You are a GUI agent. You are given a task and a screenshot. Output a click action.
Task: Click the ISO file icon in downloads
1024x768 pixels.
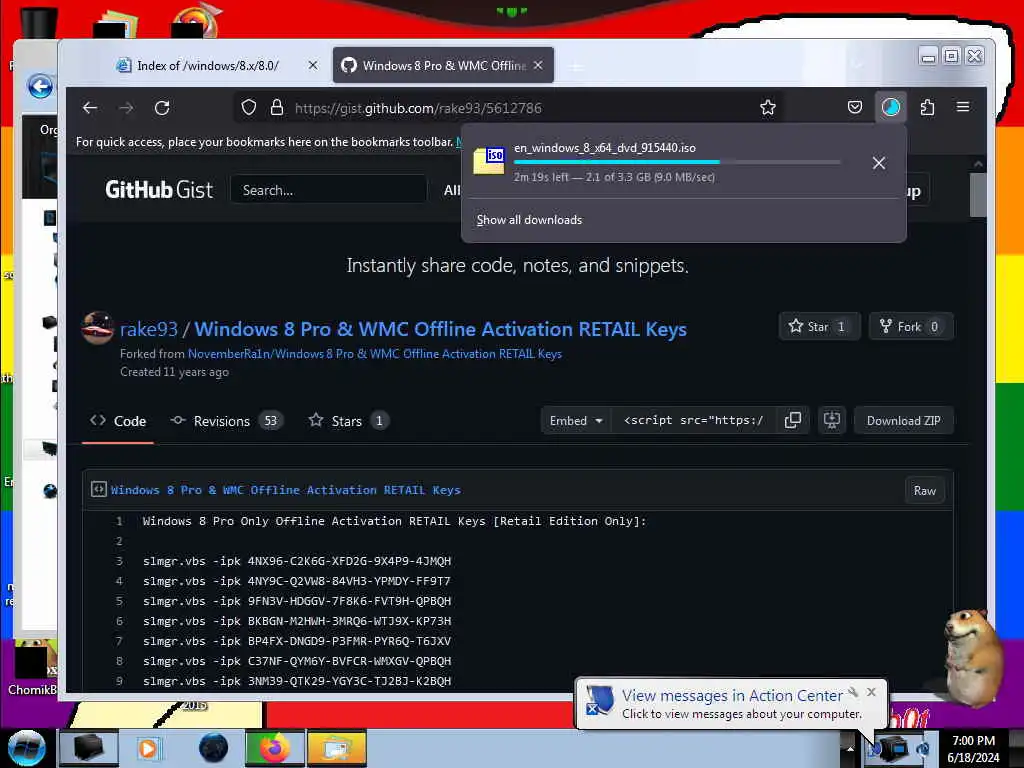(x=489, y=161)
